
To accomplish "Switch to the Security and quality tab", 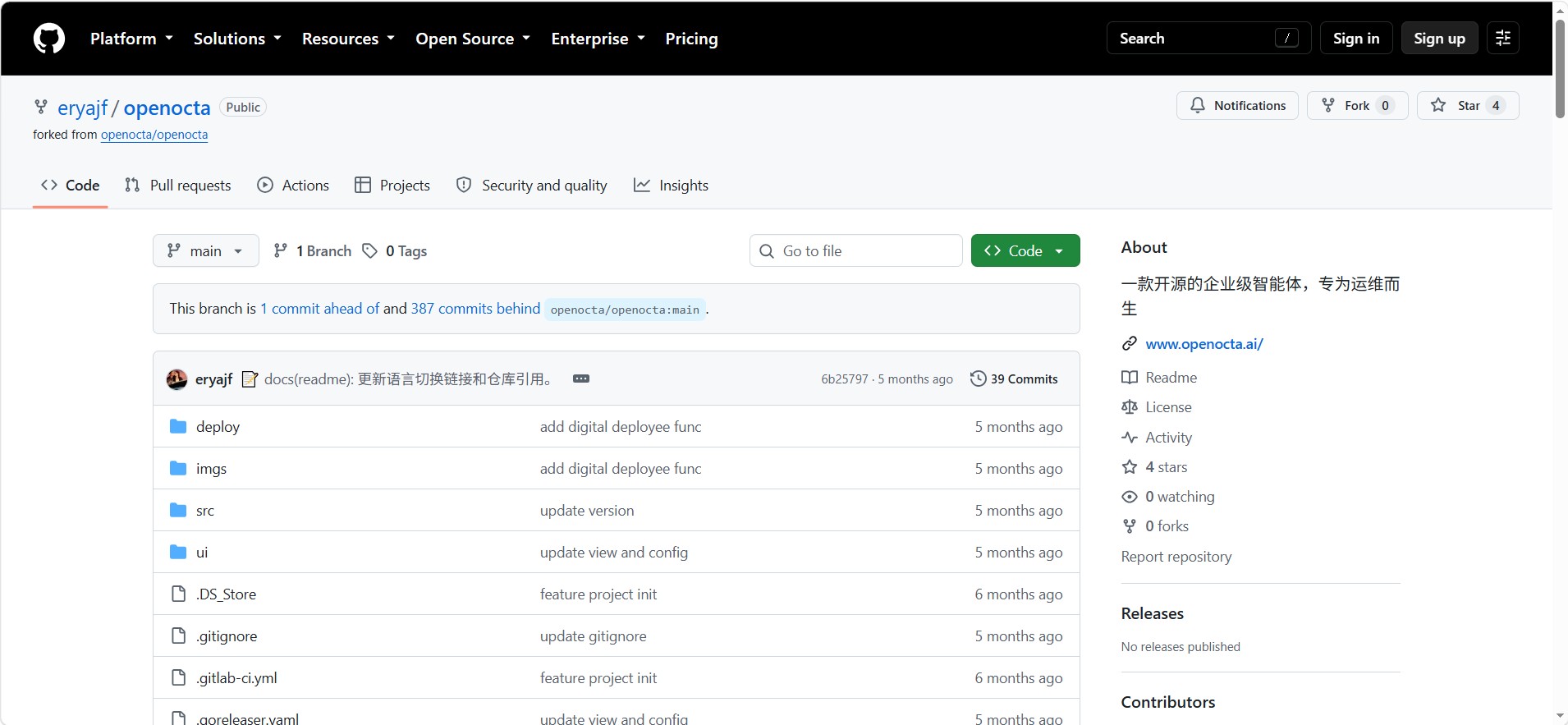I will [x=532, y=186].
